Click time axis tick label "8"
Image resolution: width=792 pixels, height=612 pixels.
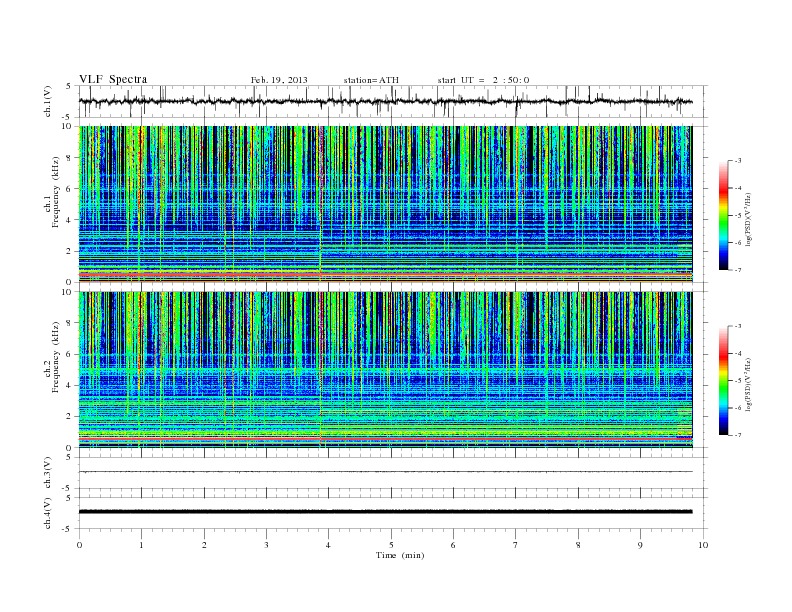pyautogui.click(x=578, y=545)
